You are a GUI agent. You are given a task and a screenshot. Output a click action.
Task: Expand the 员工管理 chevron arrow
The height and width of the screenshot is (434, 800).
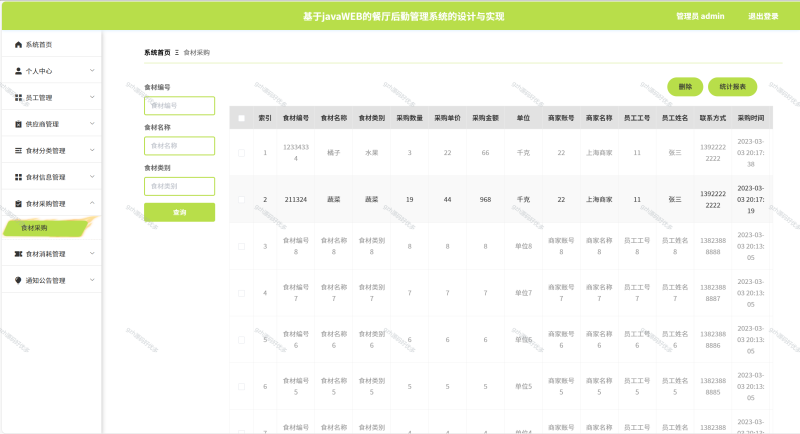(92, 98)
